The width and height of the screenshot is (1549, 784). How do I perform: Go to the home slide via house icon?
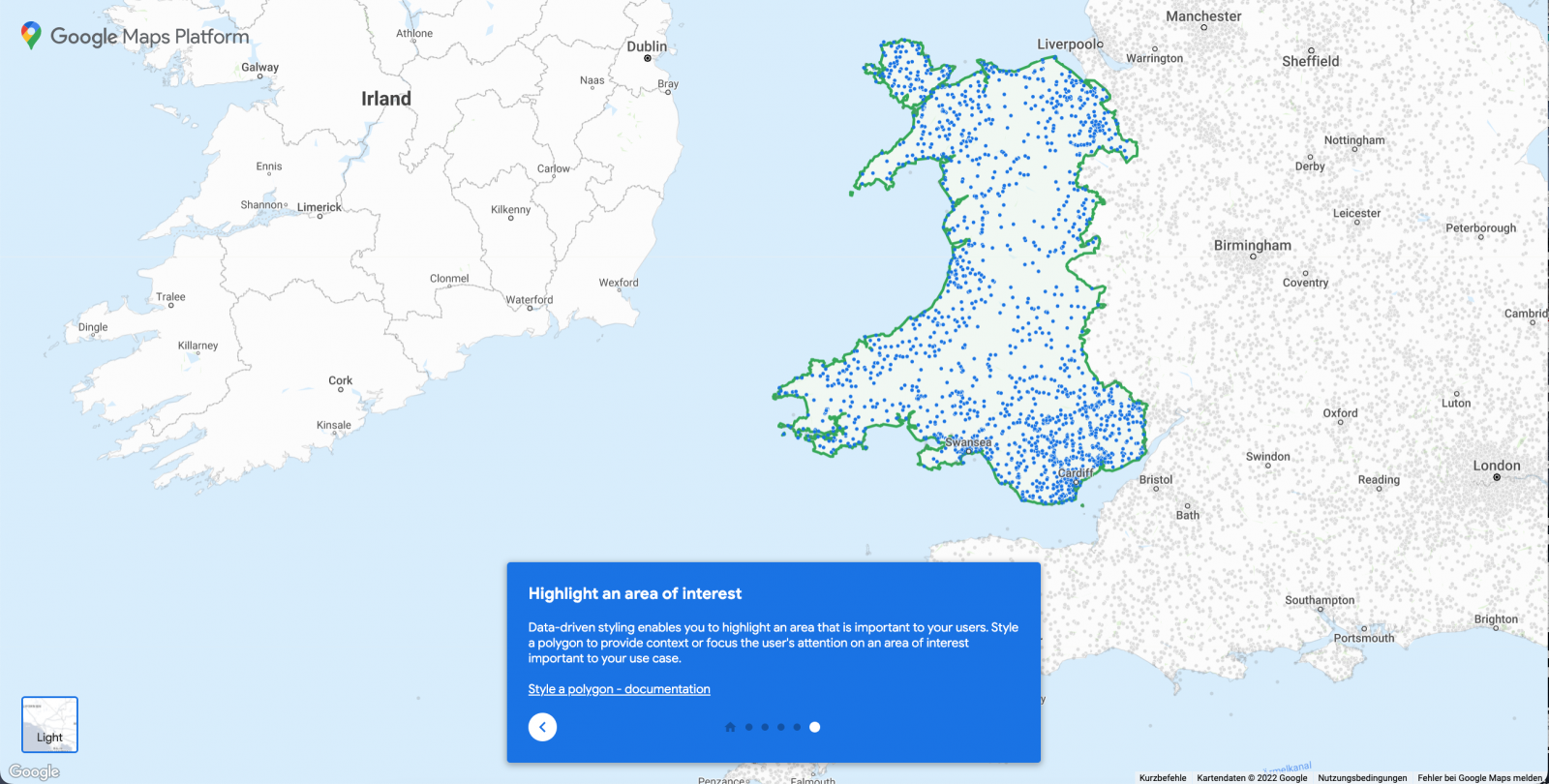point(730,727)
